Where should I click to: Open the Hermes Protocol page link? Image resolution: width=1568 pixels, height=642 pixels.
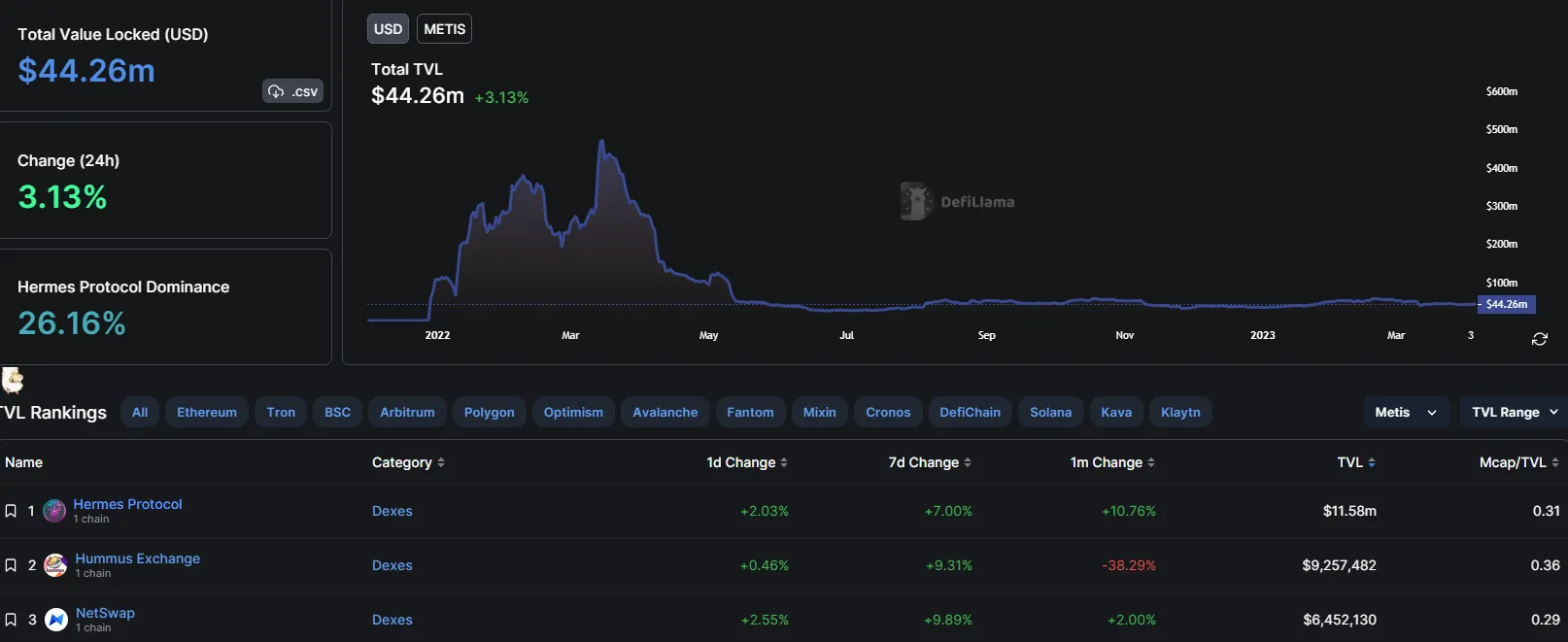click(x=127, y=504)
